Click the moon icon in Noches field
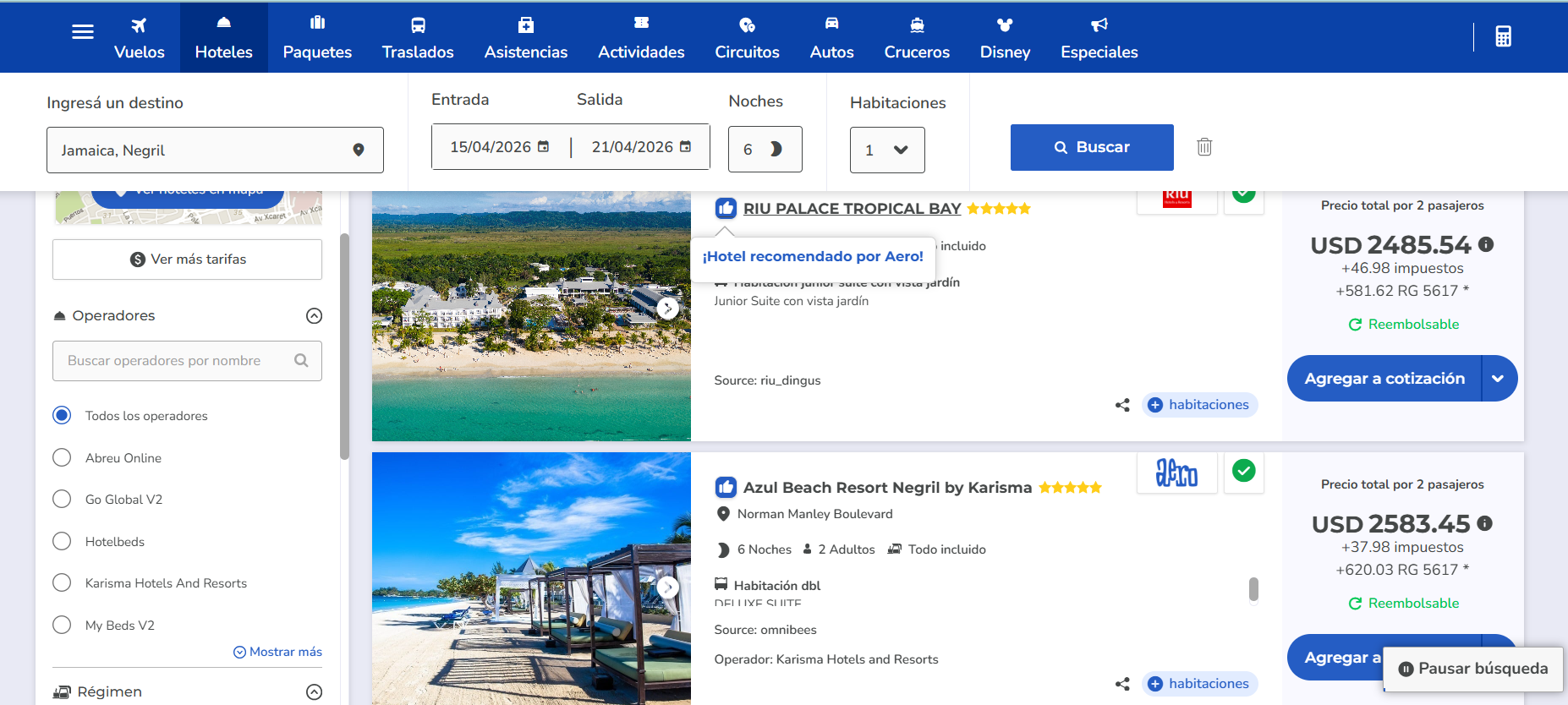1568x705 pixels. [776, 149]
